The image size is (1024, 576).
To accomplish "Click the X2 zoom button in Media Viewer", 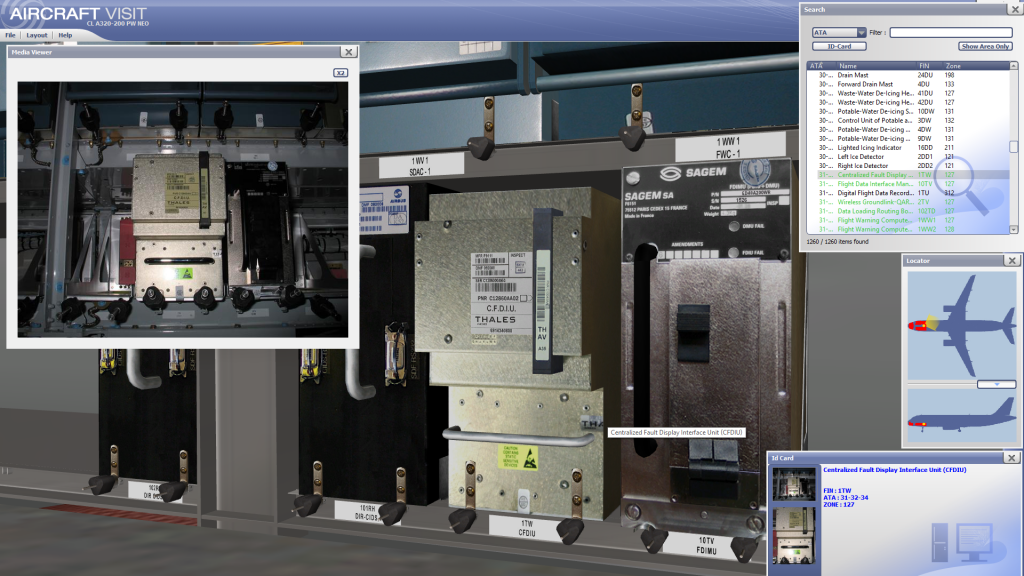I will [x=340, y=72].
